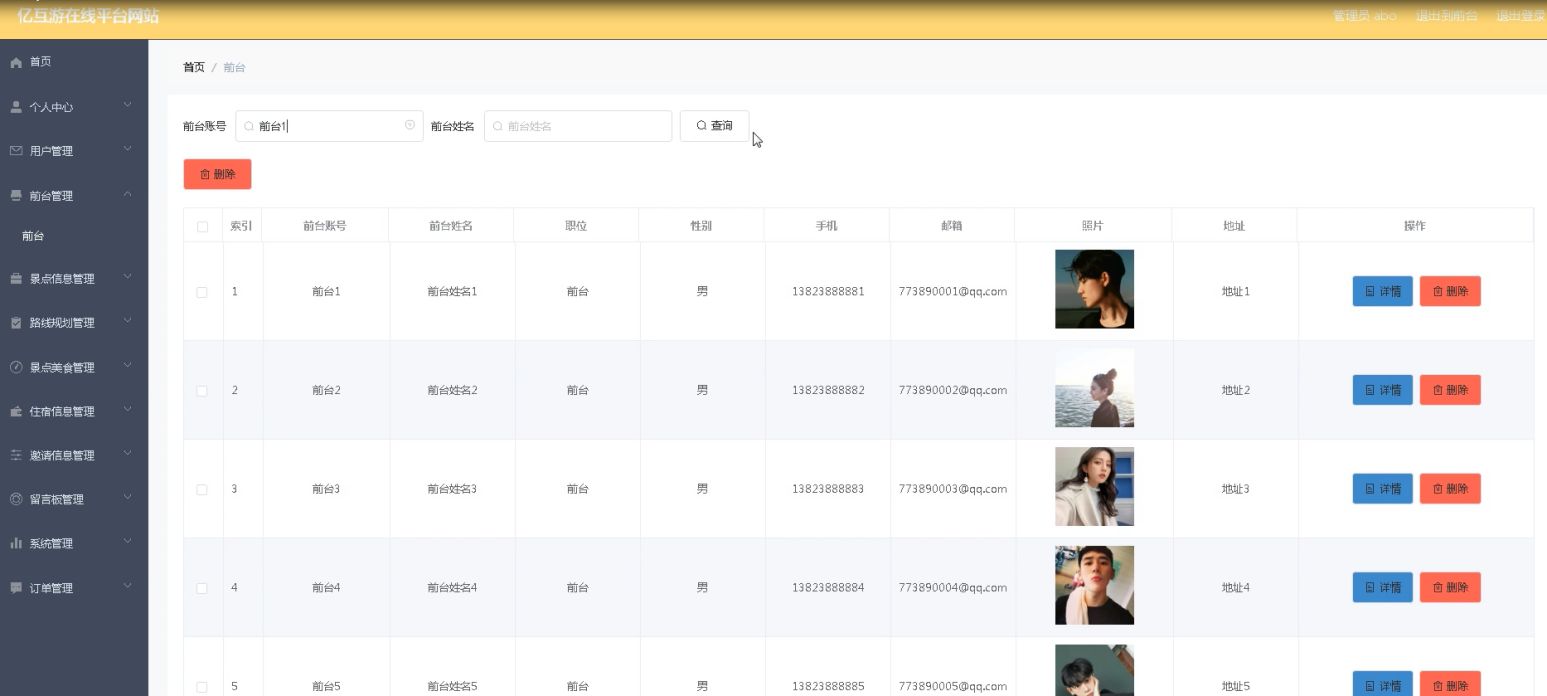Click the 前台账号 column header
Screen dimensions: 1547x696
(325, 226)
